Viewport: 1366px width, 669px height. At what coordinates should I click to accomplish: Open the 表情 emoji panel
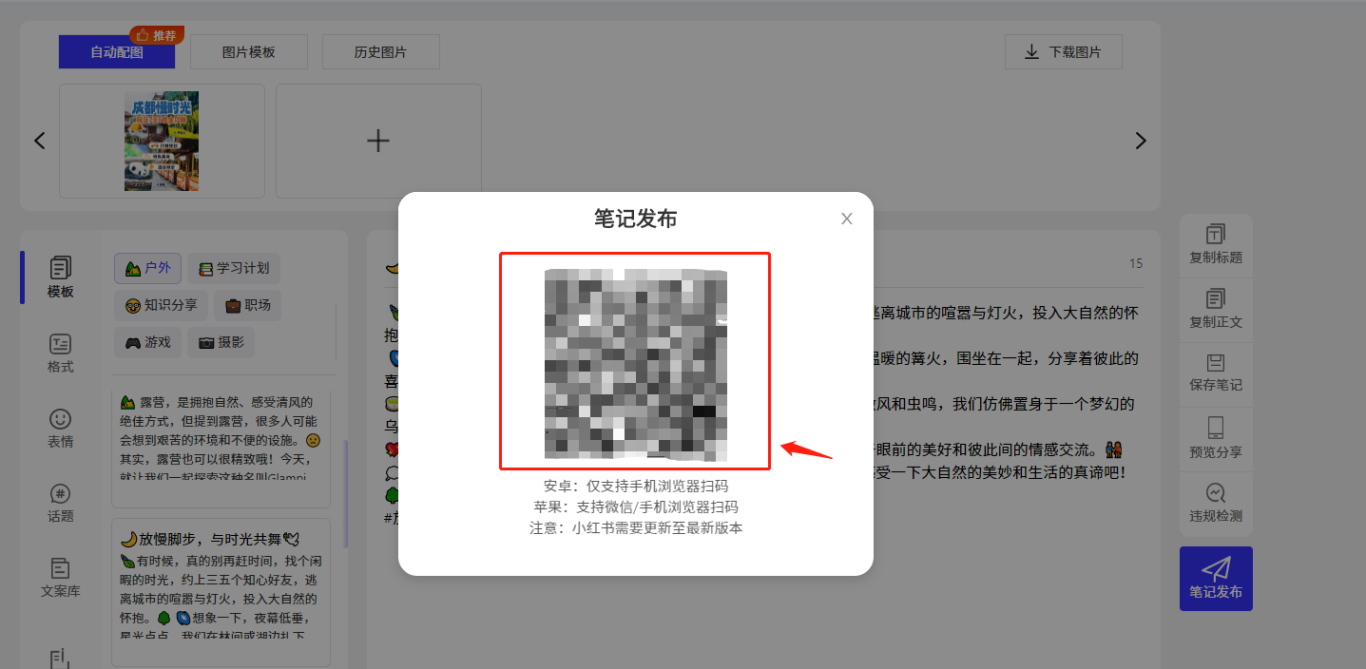pyautogui.click(x=60, y=428)
